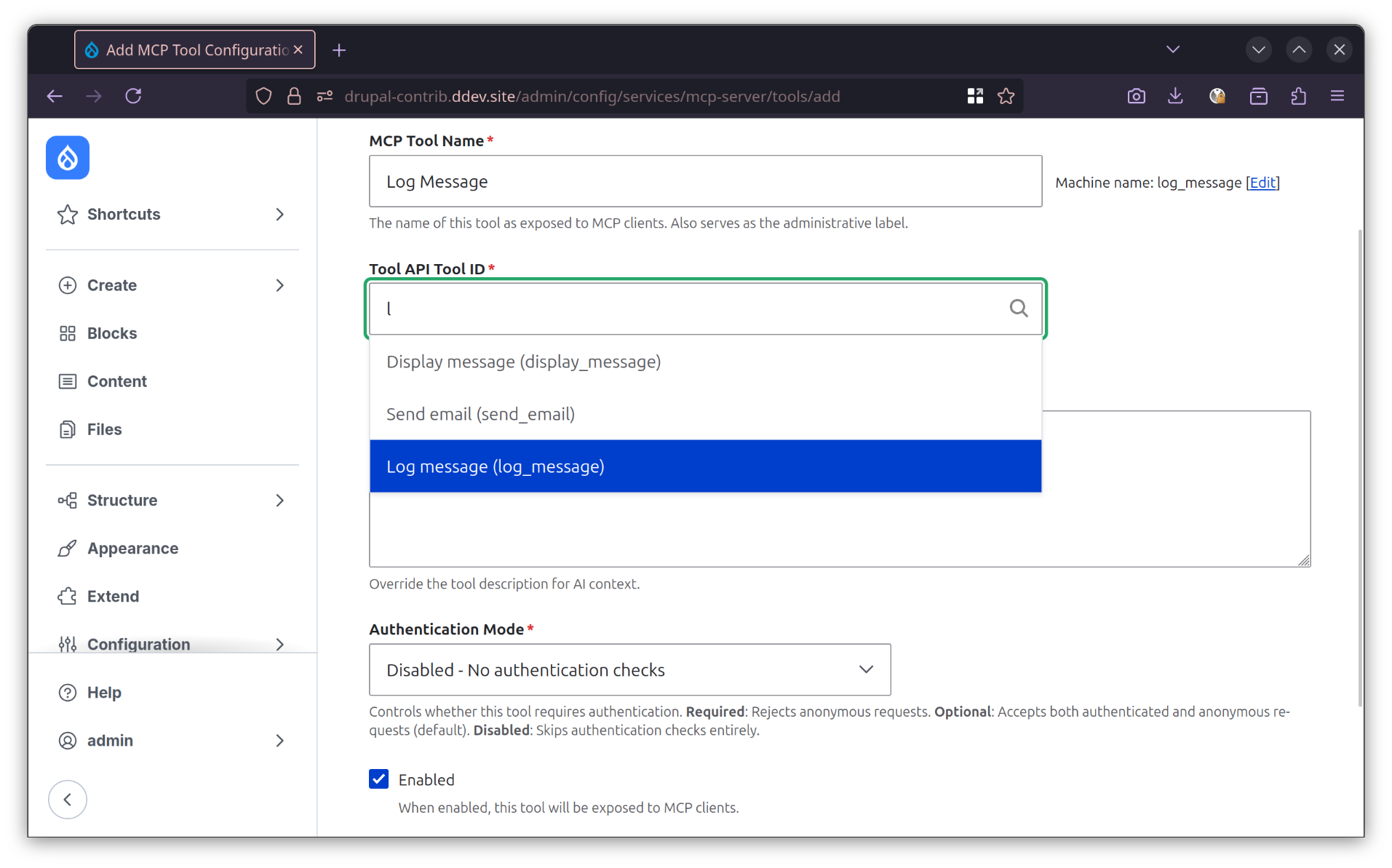Click the Appearance paintbrush icon
The width and height of the screenshot is (1392, 868).
coord(68,549)
